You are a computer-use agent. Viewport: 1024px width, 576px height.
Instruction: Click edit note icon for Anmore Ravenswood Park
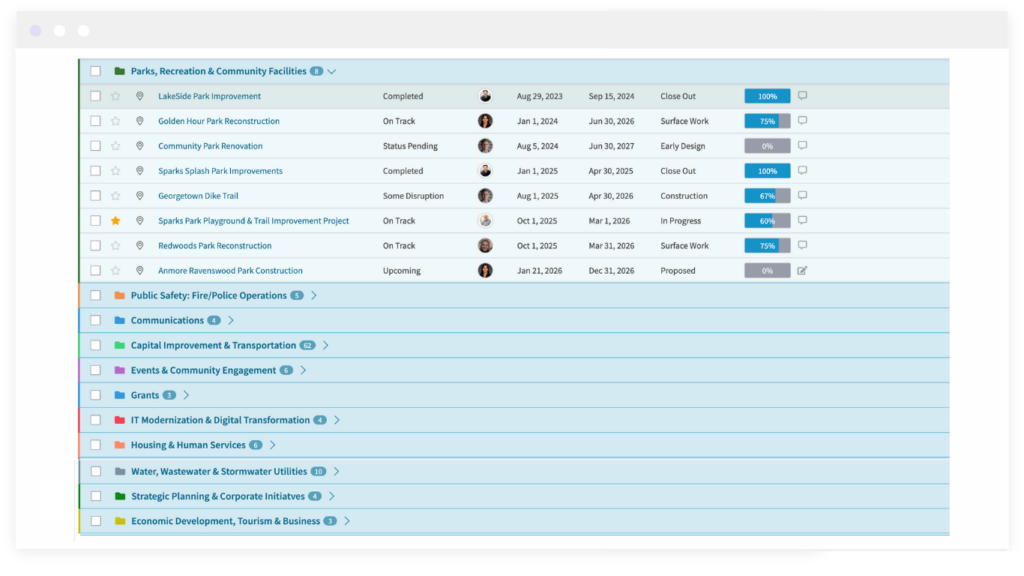[802, 271]
